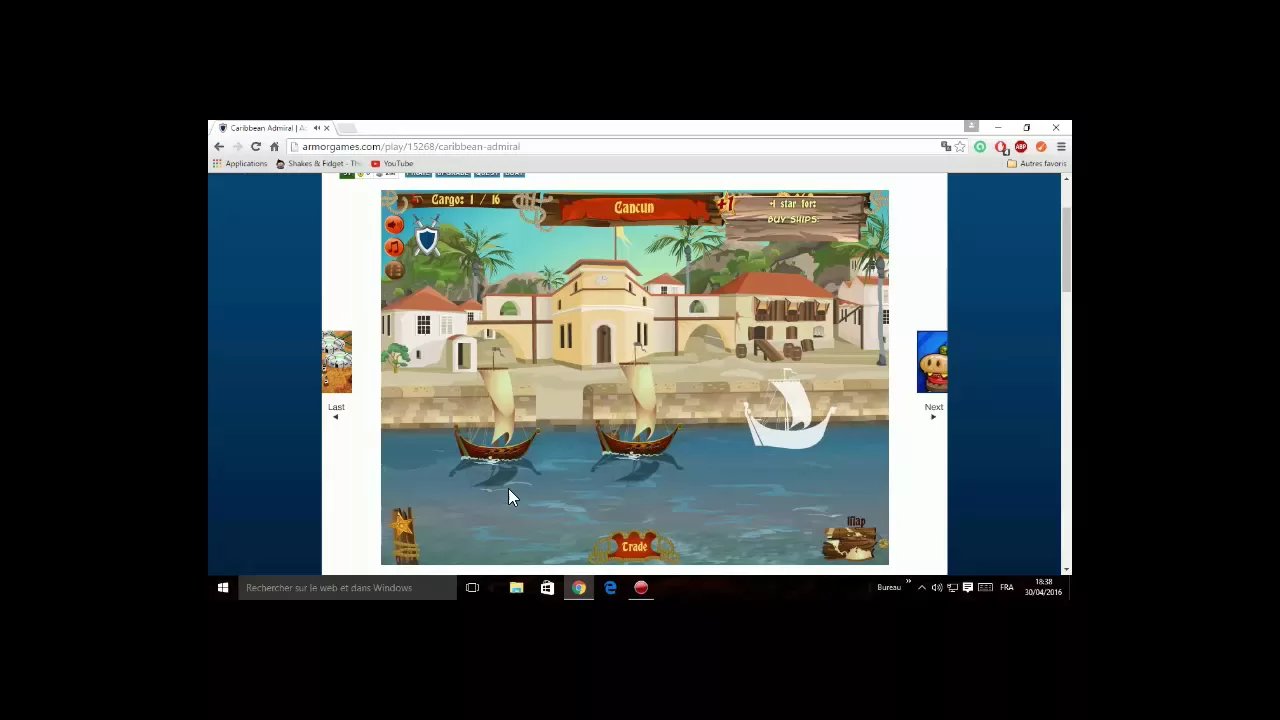Open the network icon in system tray
The width and height of the screenshot is (1280, 720).
[952, 588]
